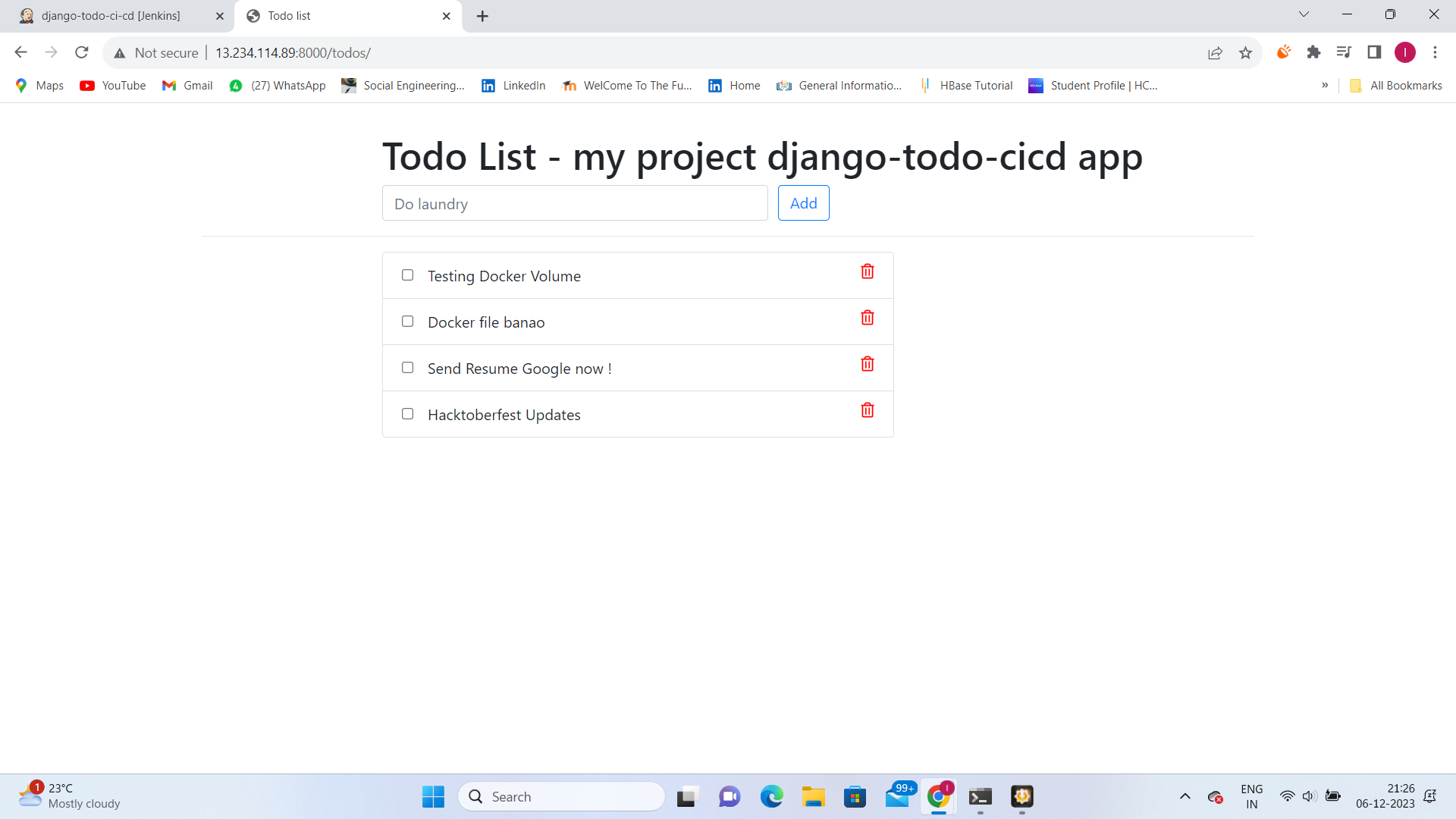Click the Add button

pyautogui.click(x=804, y=203)
